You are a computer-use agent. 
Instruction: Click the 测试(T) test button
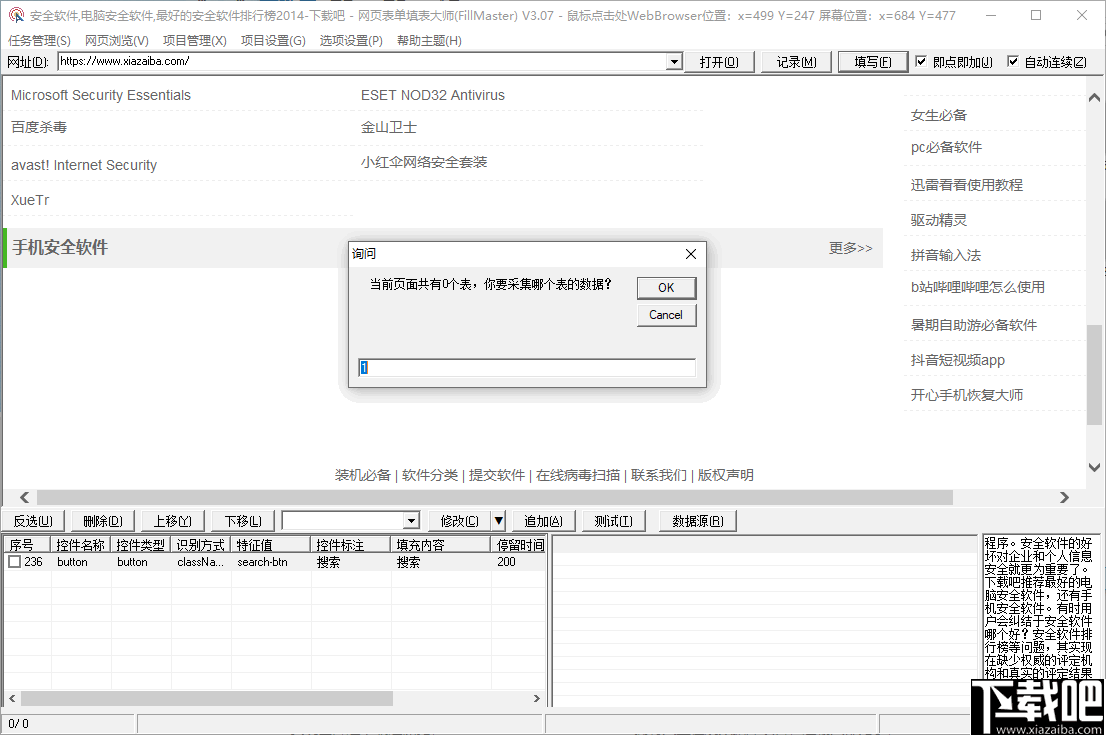[613, 520]
